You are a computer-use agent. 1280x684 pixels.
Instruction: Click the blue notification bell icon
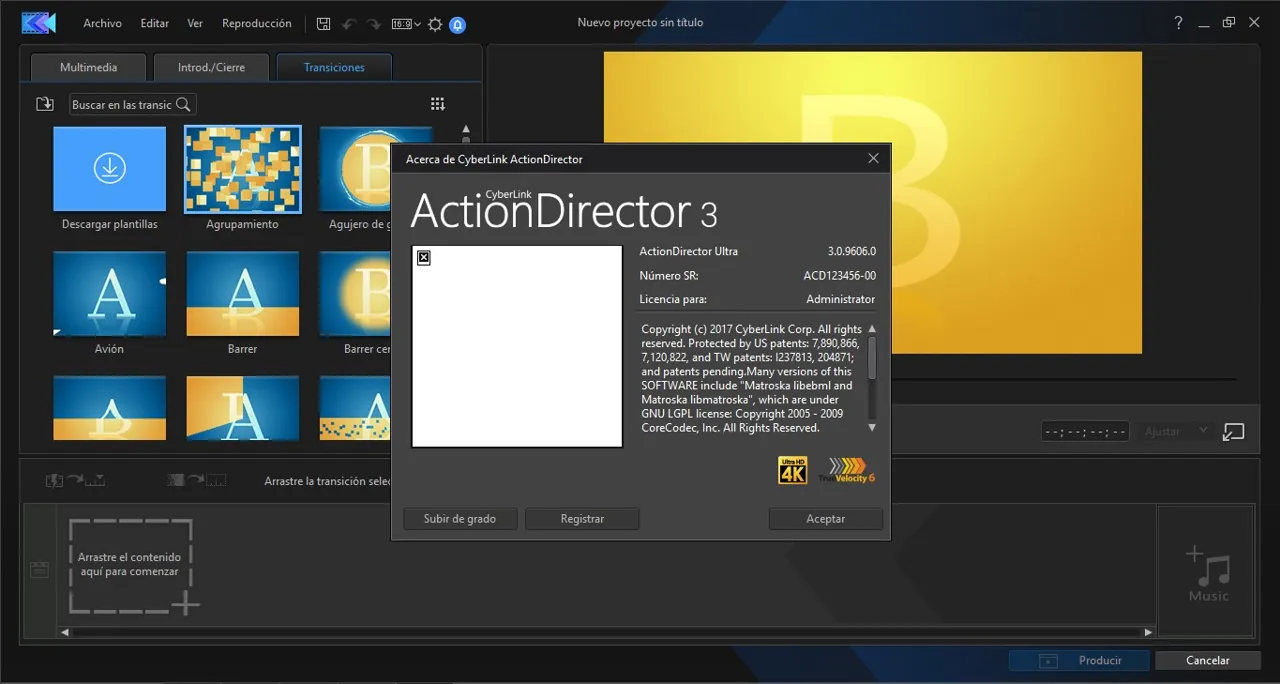click(x=458, y=24)
